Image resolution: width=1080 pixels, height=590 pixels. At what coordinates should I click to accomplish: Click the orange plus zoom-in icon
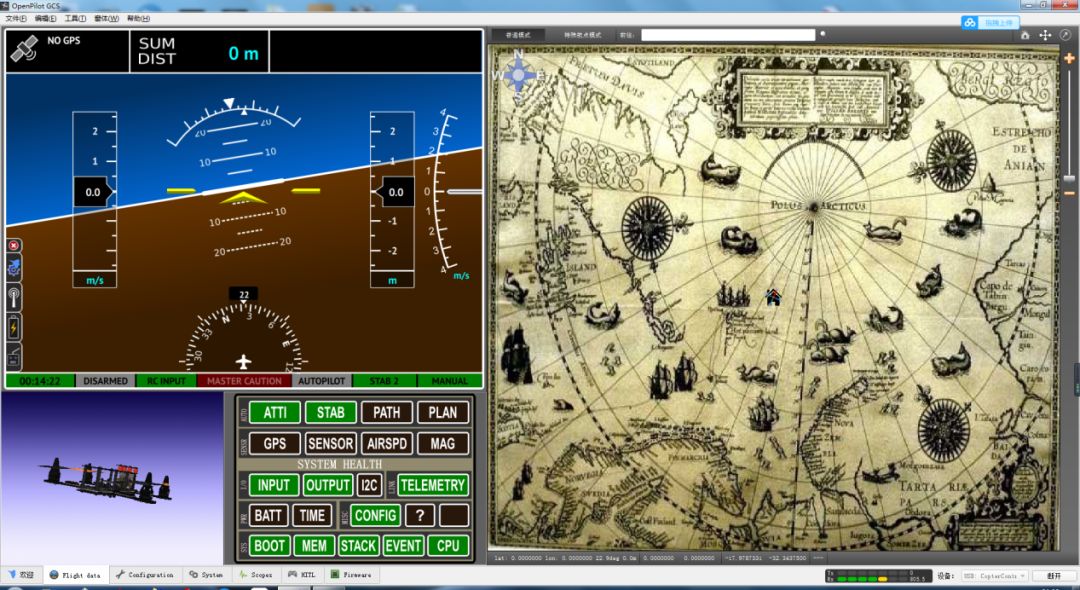[1069, 60]
